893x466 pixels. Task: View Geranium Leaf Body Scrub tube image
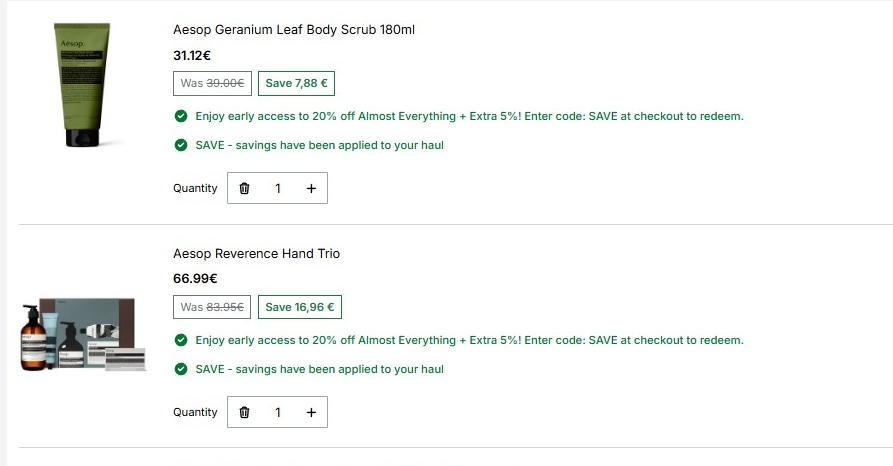coord(83,85)
